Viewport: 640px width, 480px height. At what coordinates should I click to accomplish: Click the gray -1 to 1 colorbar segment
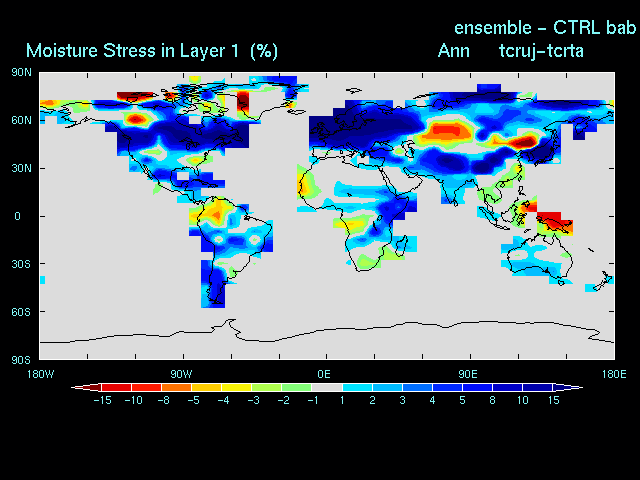click(x=327, y=386)
